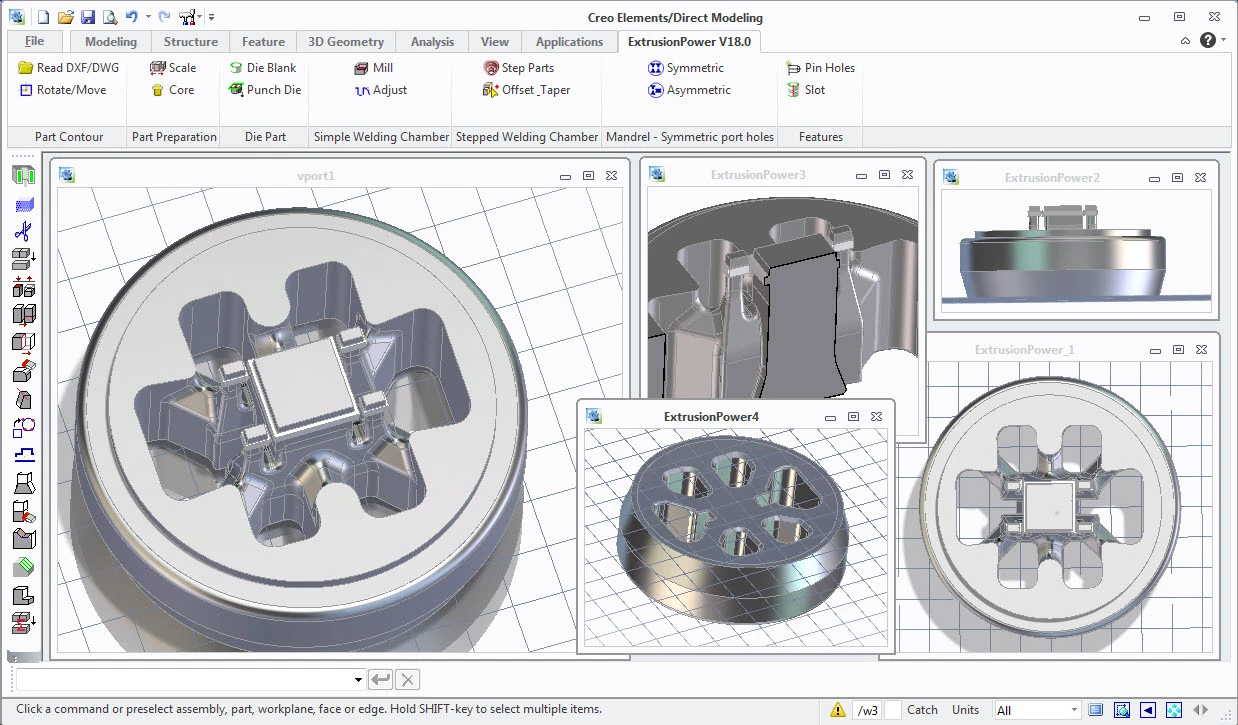The width and height of the screenshot is (1238, 725).
Task: Click the Redo arrow icon
Action: [x=166, y=17]
